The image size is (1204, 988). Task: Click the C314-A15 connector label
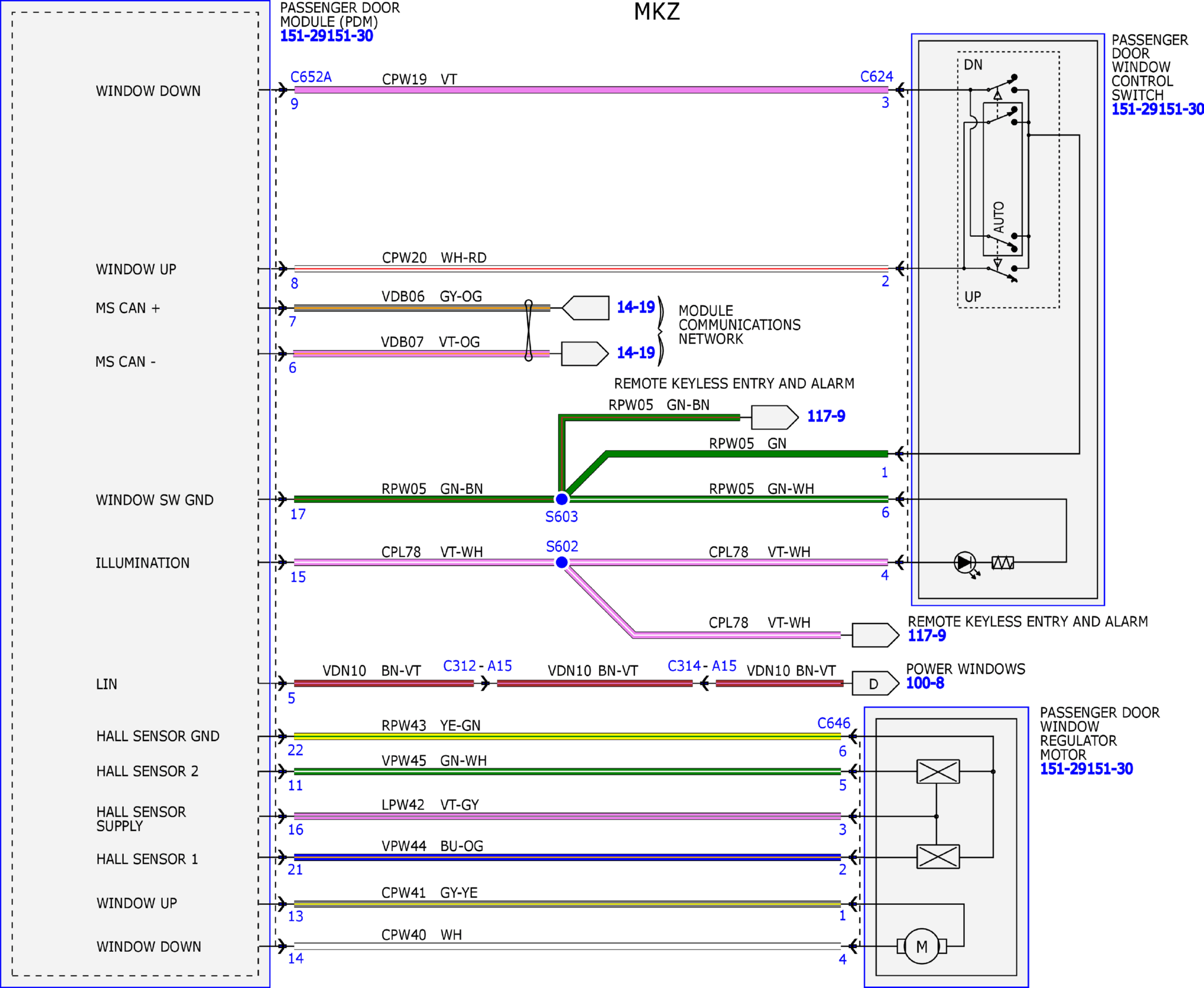pos(702,666)
